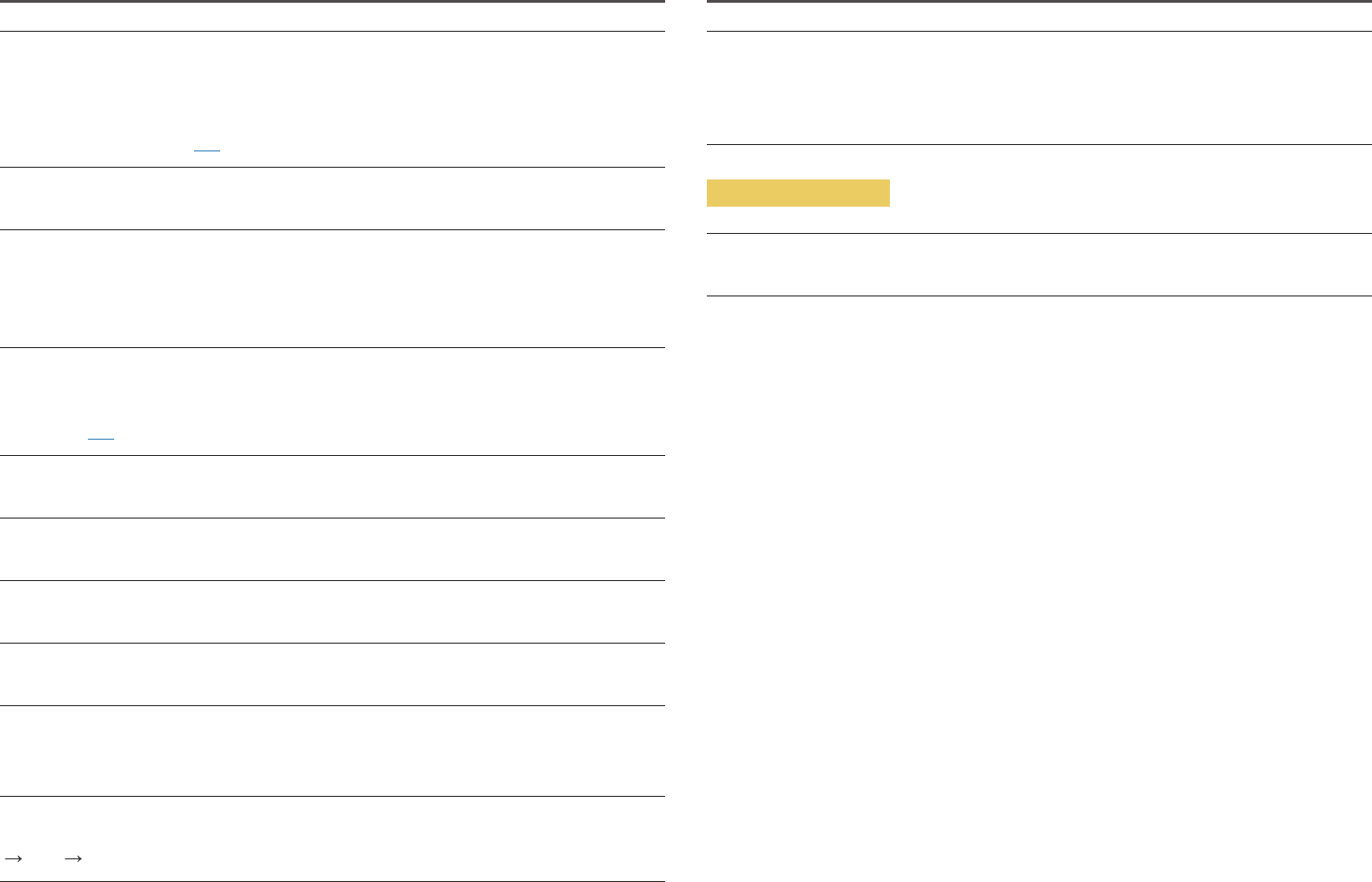
Task: Select the third row of the left table
Action: point(332,288)
